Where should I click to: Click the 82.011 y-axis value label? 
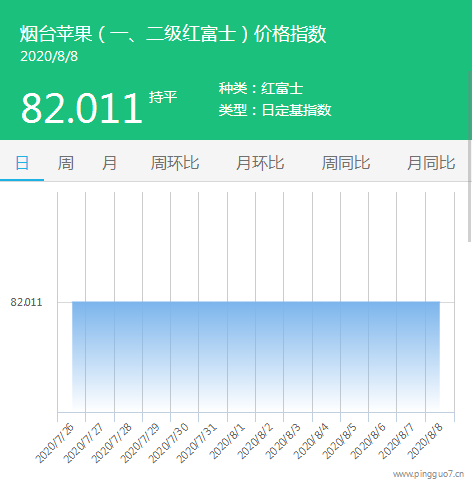pyautogui.click(x=26, y=302)
